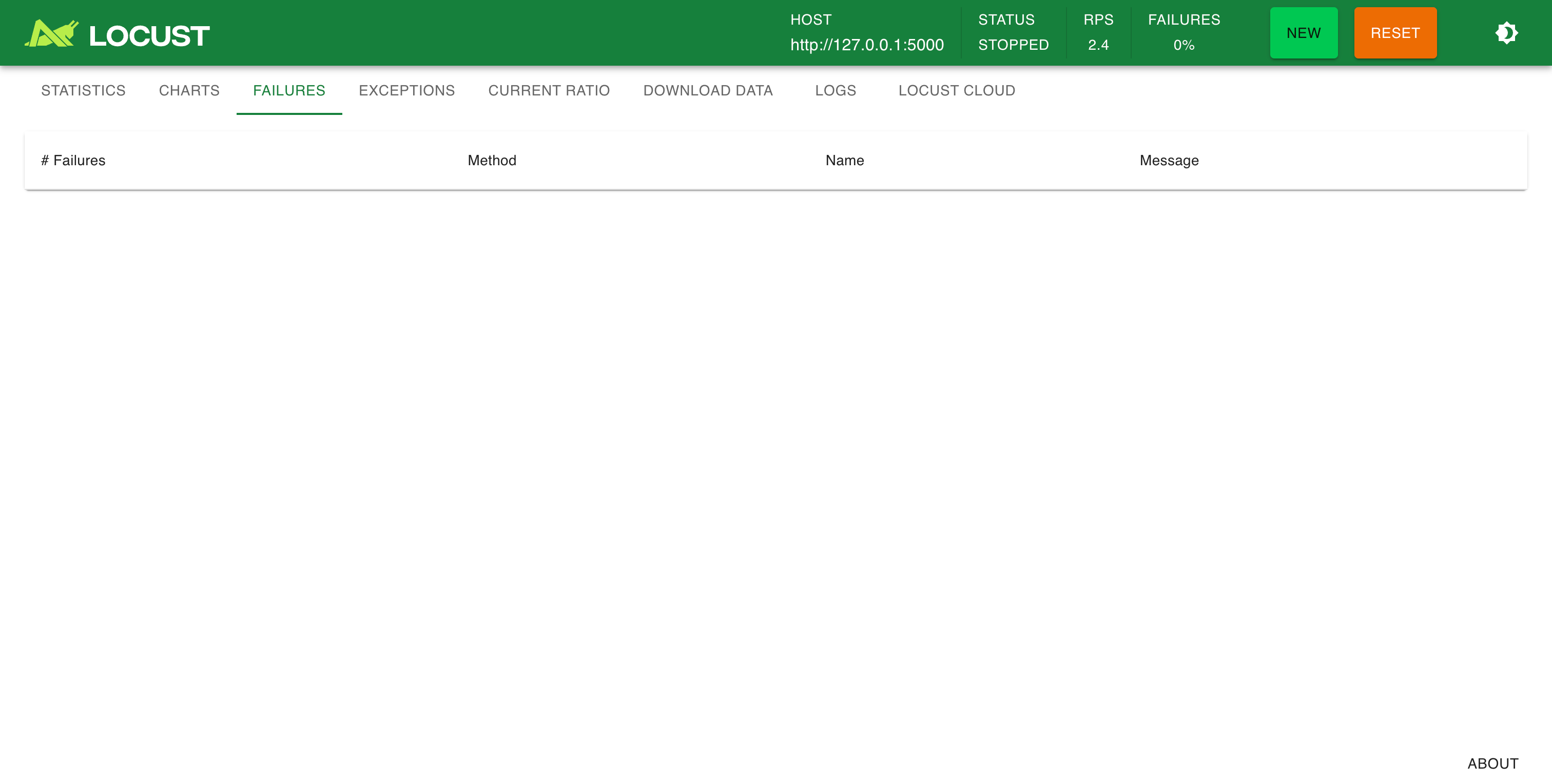Open the Exceptions tab
Screen dimensions: 1552x784
pos(406,90)
